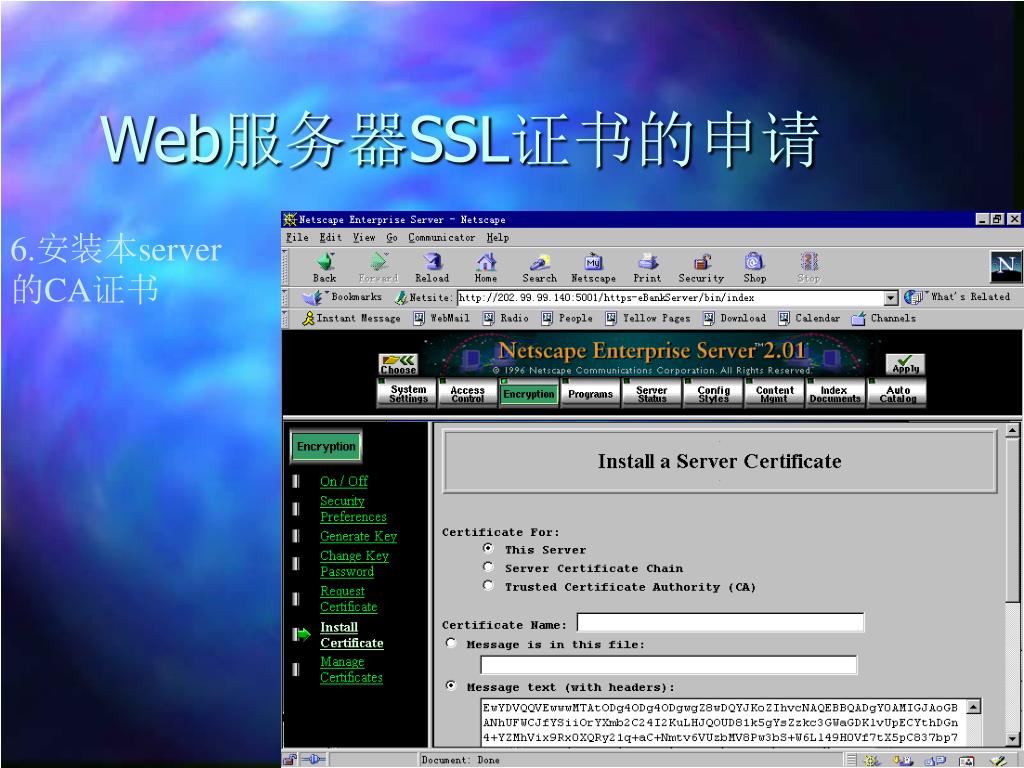Open Channels personal toolbar folder
1024x768 pixels.
tap(884, 318)
